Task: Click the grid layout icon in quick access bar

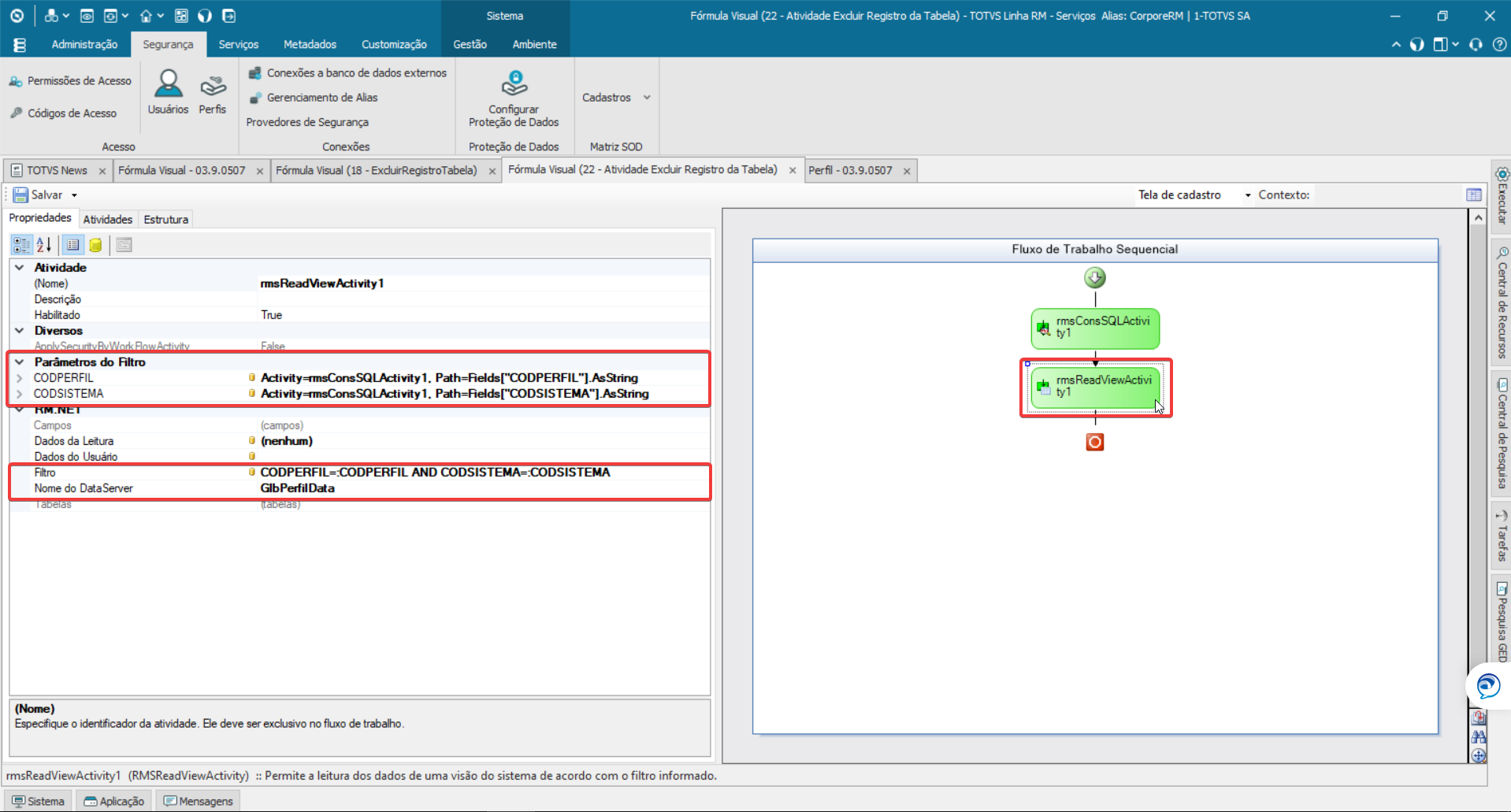Action: pos(181,16)
